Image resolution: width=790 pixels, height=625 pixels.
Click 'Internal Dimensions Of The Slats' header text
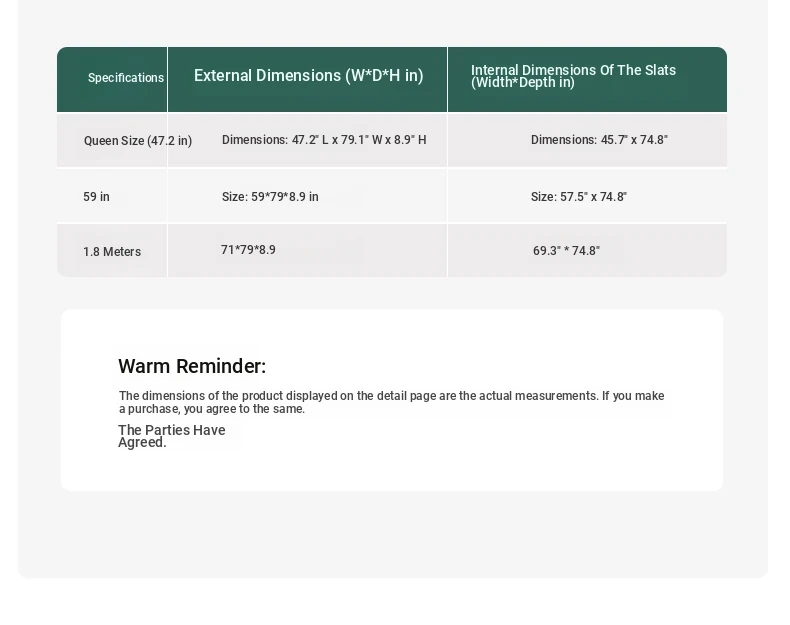coord(573,70)
